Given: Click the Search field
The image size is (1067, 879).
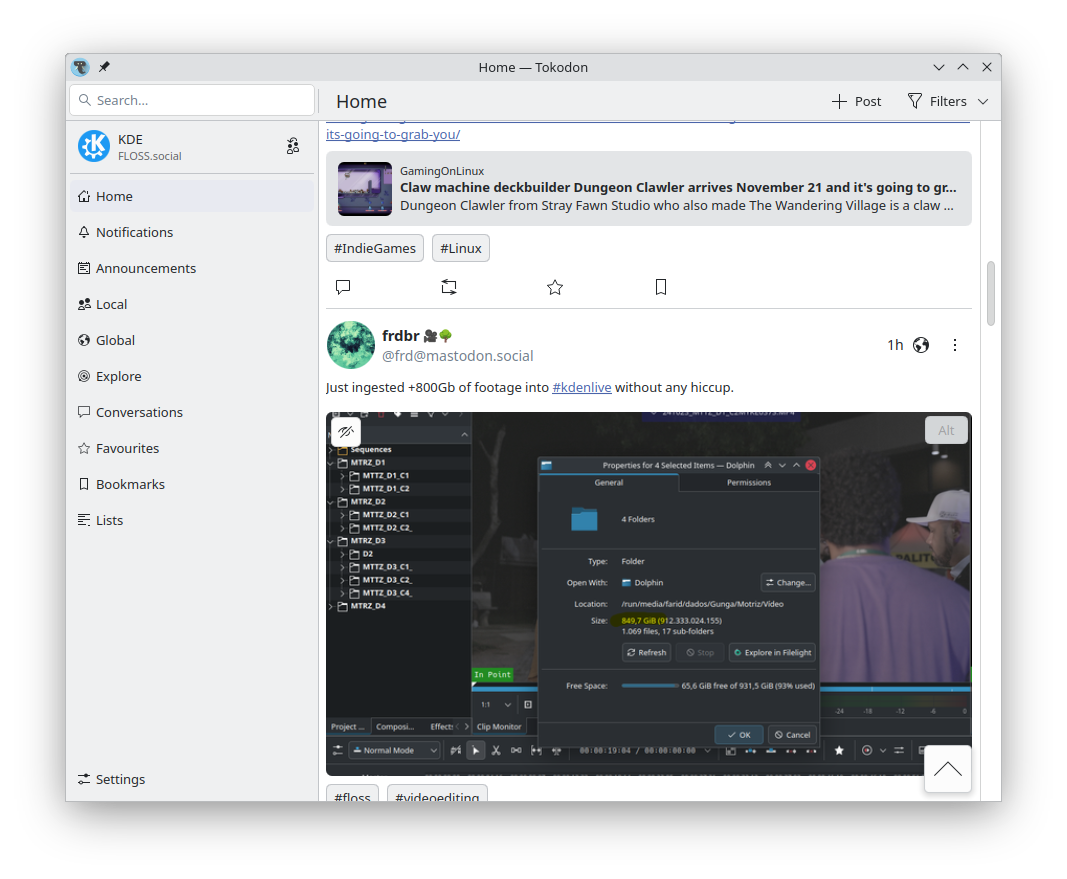Looking at the screenshot, I should [x=192, y=100].
